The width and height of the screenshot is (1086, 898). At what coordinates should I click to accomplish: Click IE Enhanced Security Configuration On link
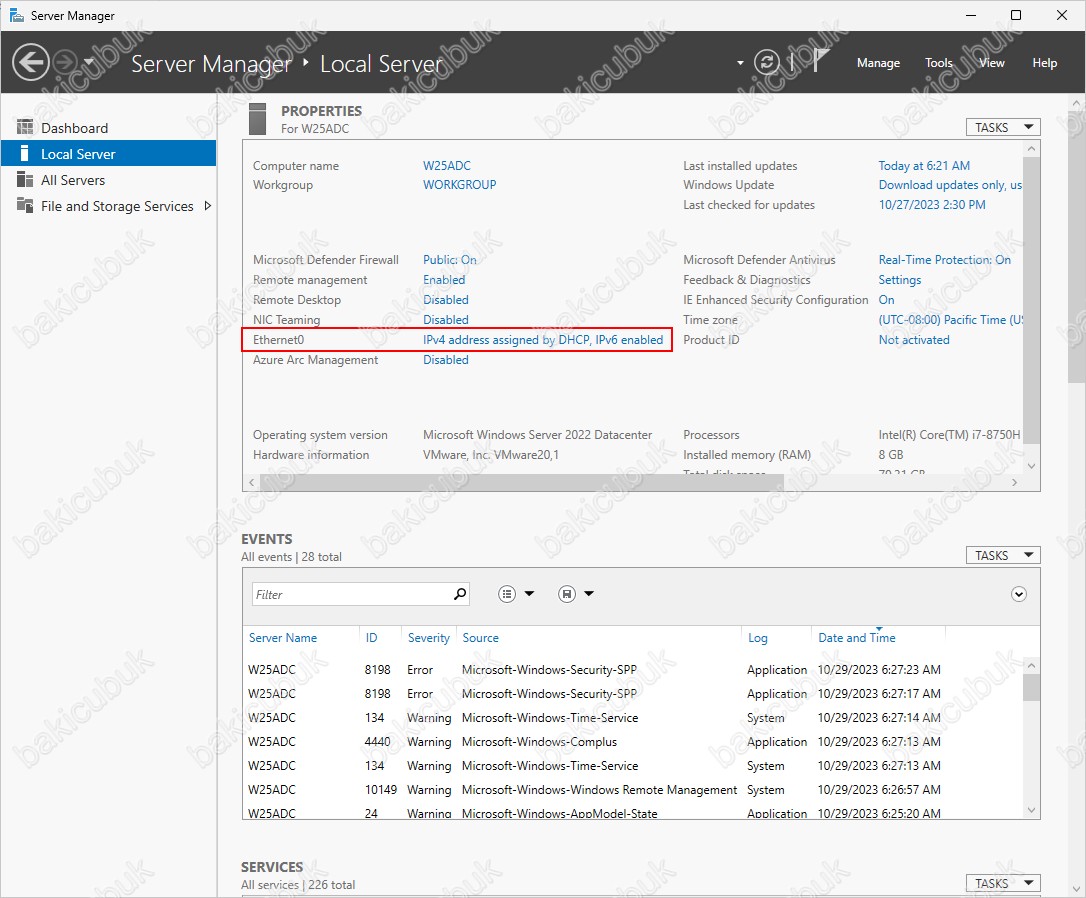[887, 300]
